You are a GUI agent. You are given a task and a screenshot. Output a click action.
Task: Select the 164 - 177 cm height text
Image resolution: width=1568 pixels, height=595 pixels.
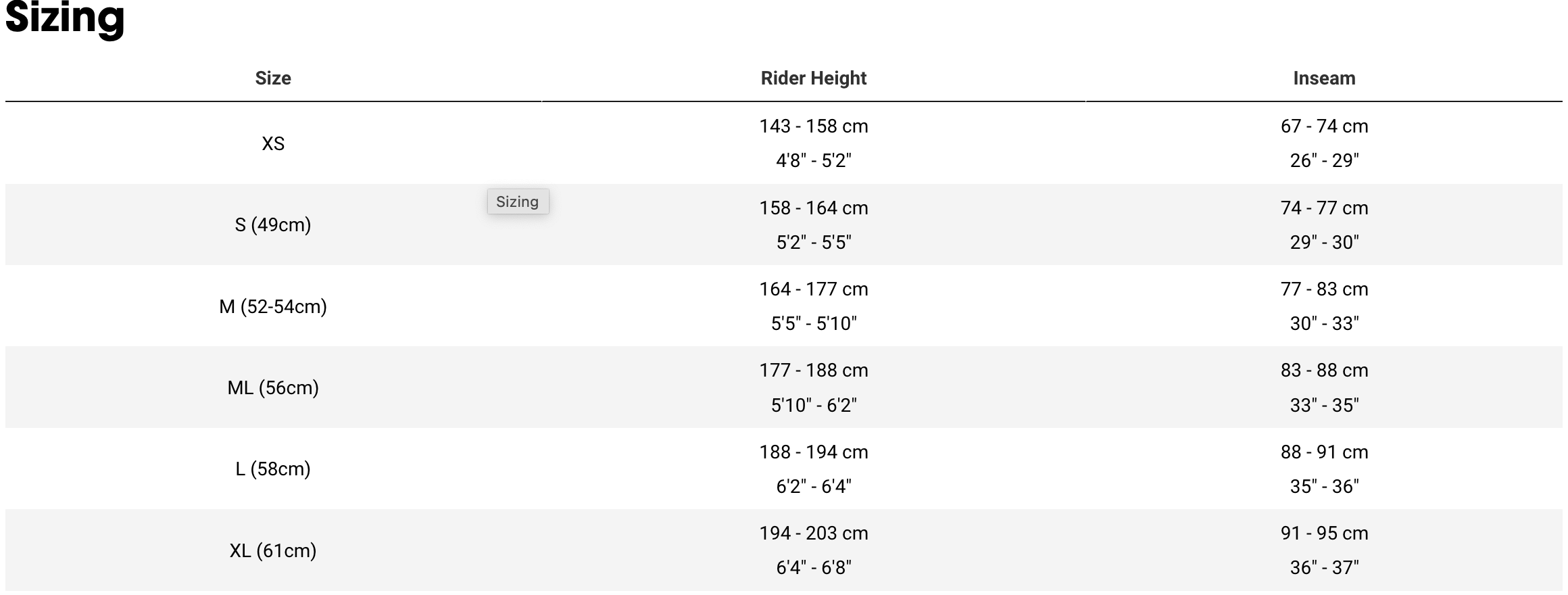pos(814,289)
